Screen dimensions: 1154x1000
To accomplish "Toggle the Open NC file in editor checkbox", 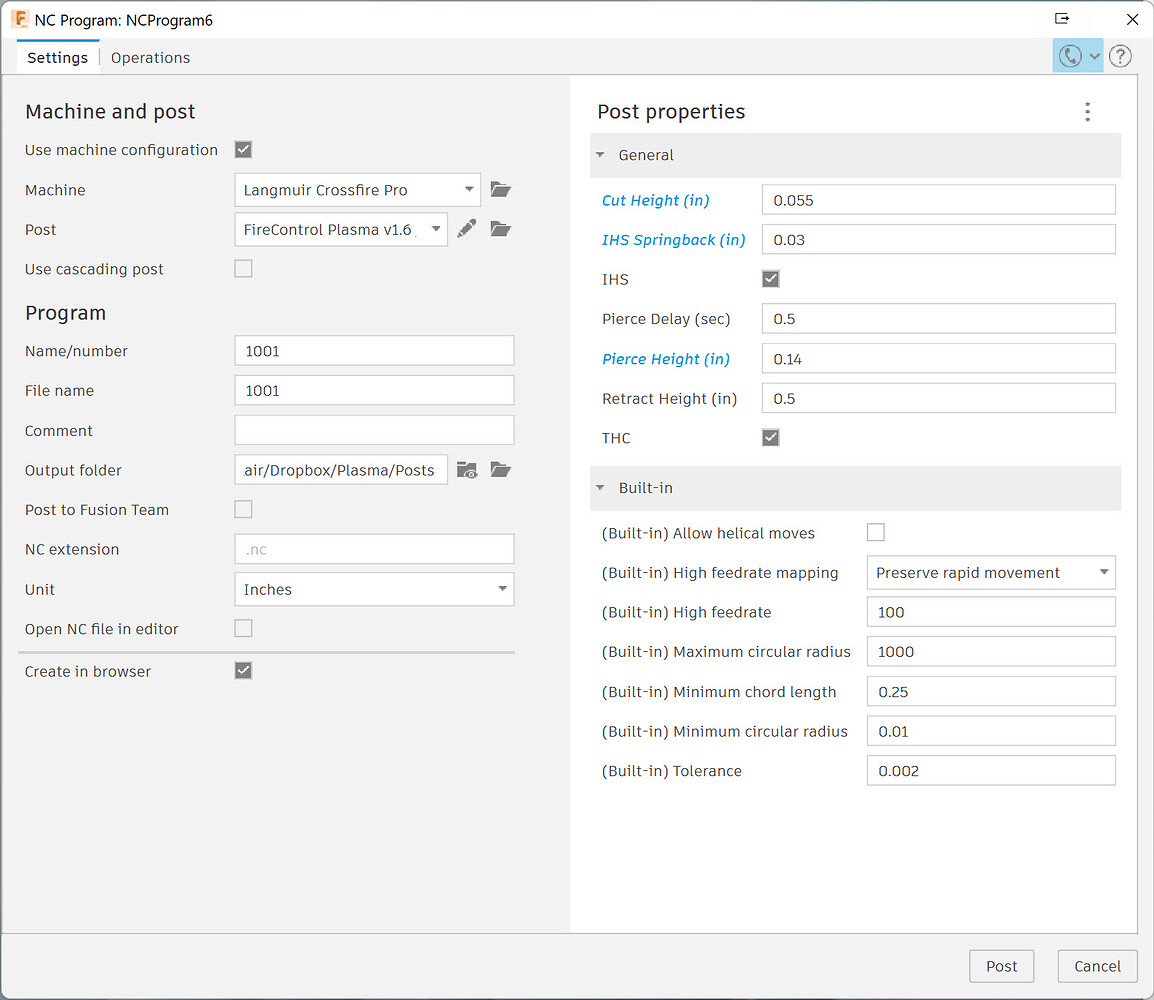I will (x=244, y=628).
